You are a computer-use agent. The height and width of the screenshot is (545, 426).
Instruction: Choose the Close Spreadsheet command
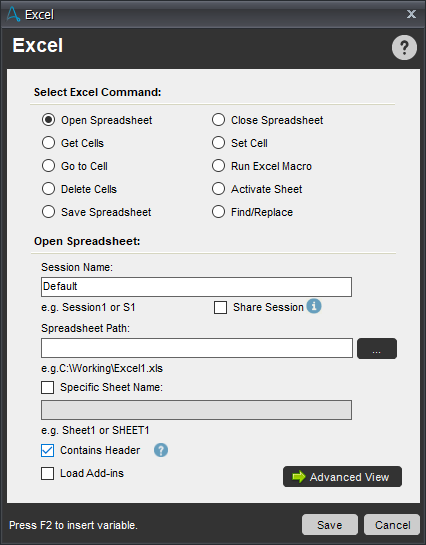click(x=218, y=120)
